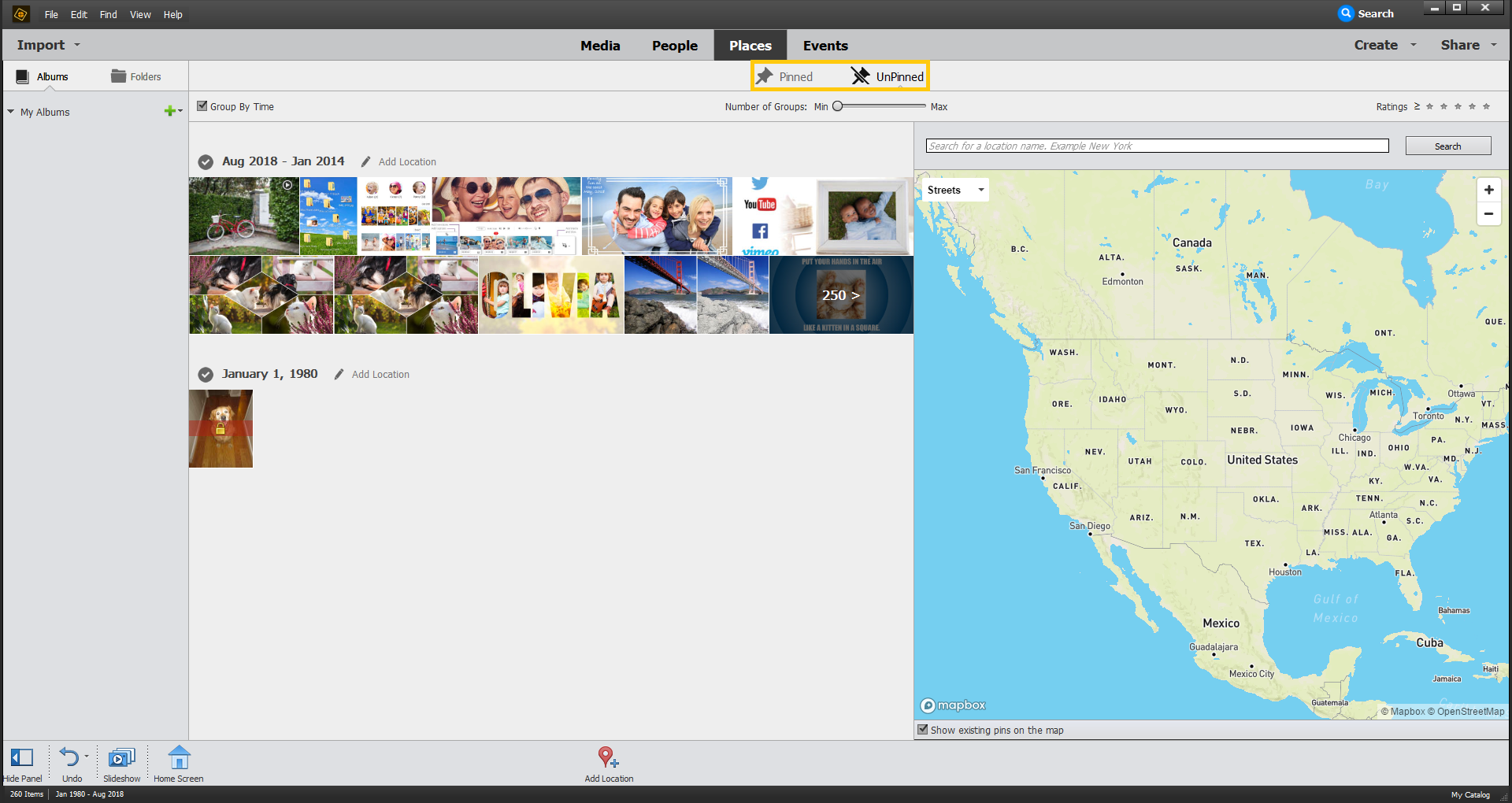The image size is (1512, 803).
Task: Disable Show existing pins on the map
Action: click(922, 730)
